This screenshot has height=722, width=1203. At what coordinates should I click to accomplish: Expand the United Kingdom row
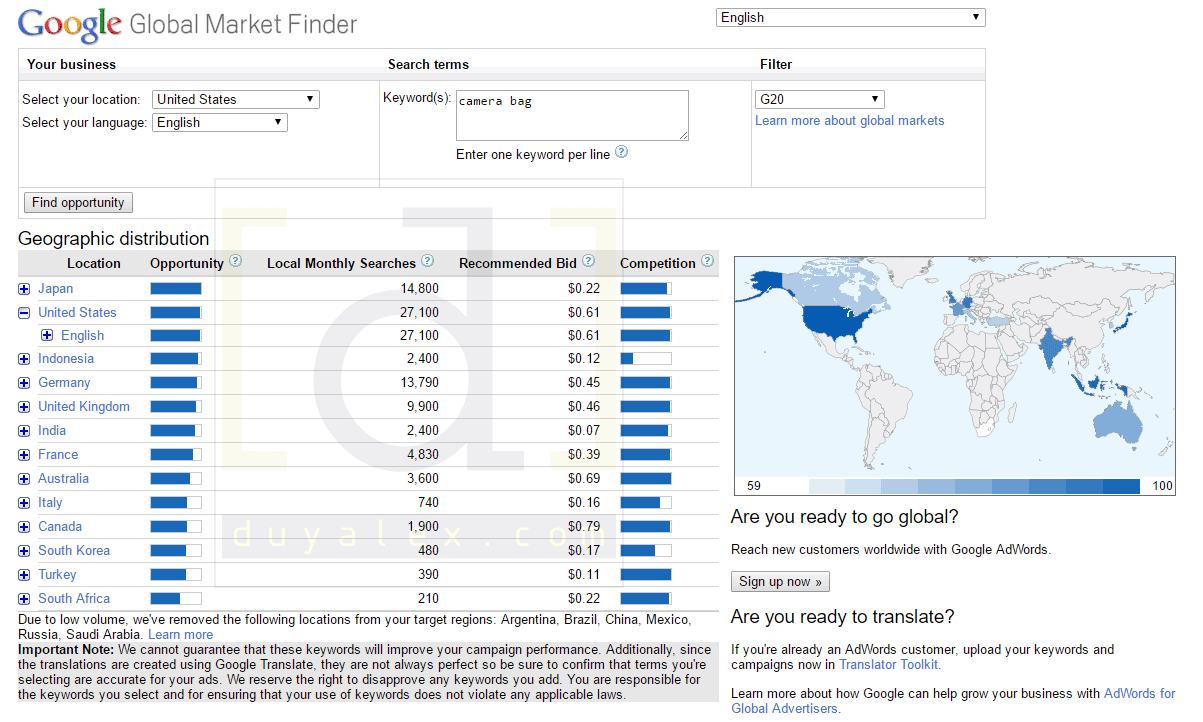[24, 407]
